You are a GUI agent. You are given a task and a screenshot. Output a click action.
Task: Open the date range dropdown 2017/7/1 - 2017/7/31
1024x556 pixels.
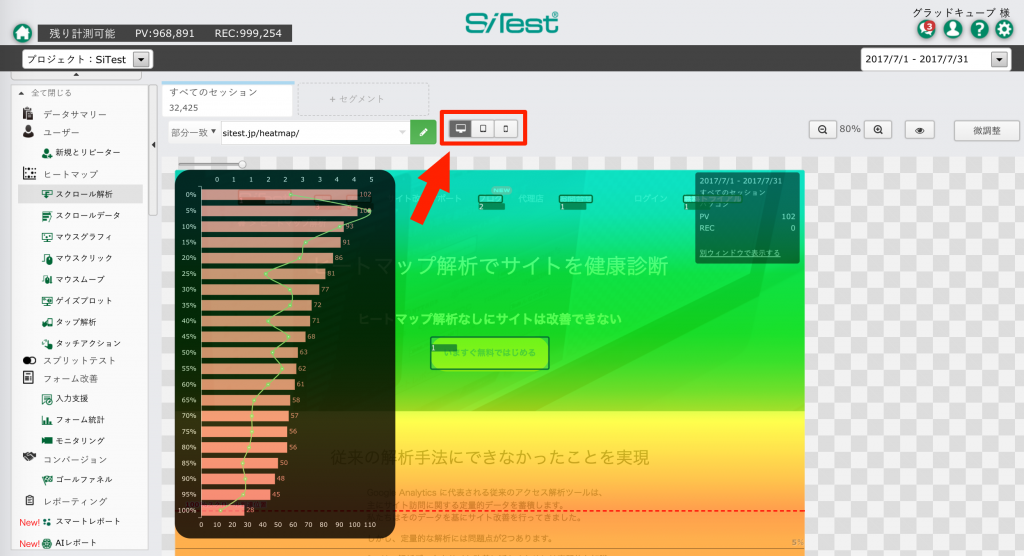(936, 59)
